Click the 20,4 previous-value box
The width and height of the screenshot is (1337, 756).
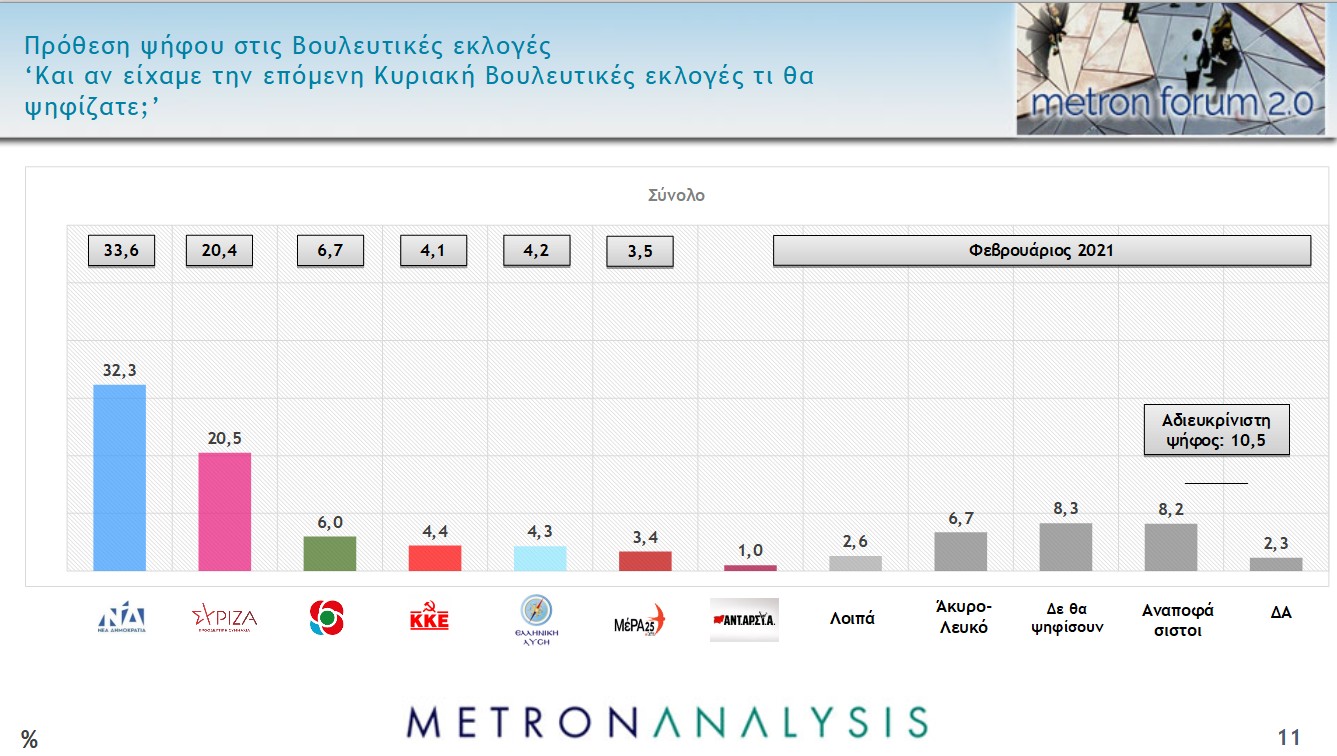click(x=219, y=251)
